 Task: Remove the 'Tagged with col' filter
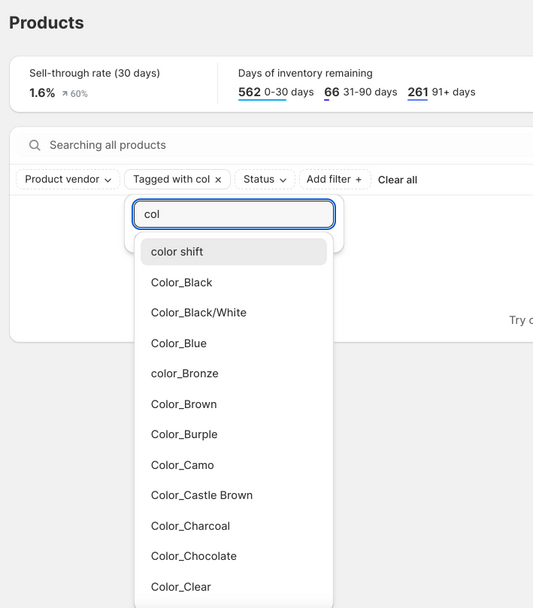(218, 180)
